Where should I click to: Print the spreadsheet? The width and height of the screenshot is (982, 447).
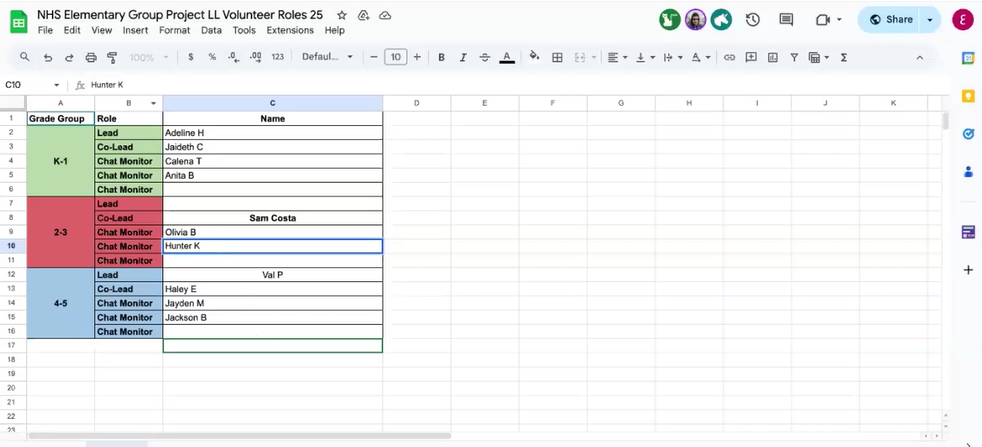coord(91,57)
